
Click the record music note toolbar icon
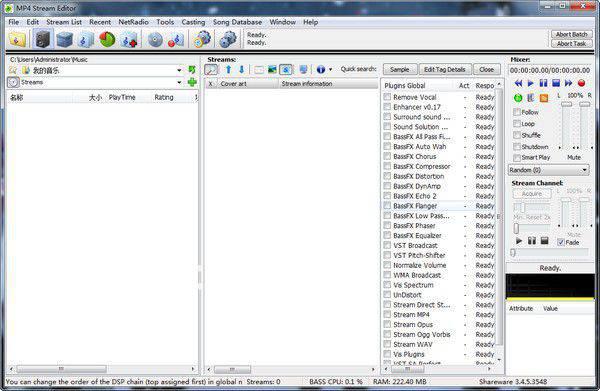point(176,40)
